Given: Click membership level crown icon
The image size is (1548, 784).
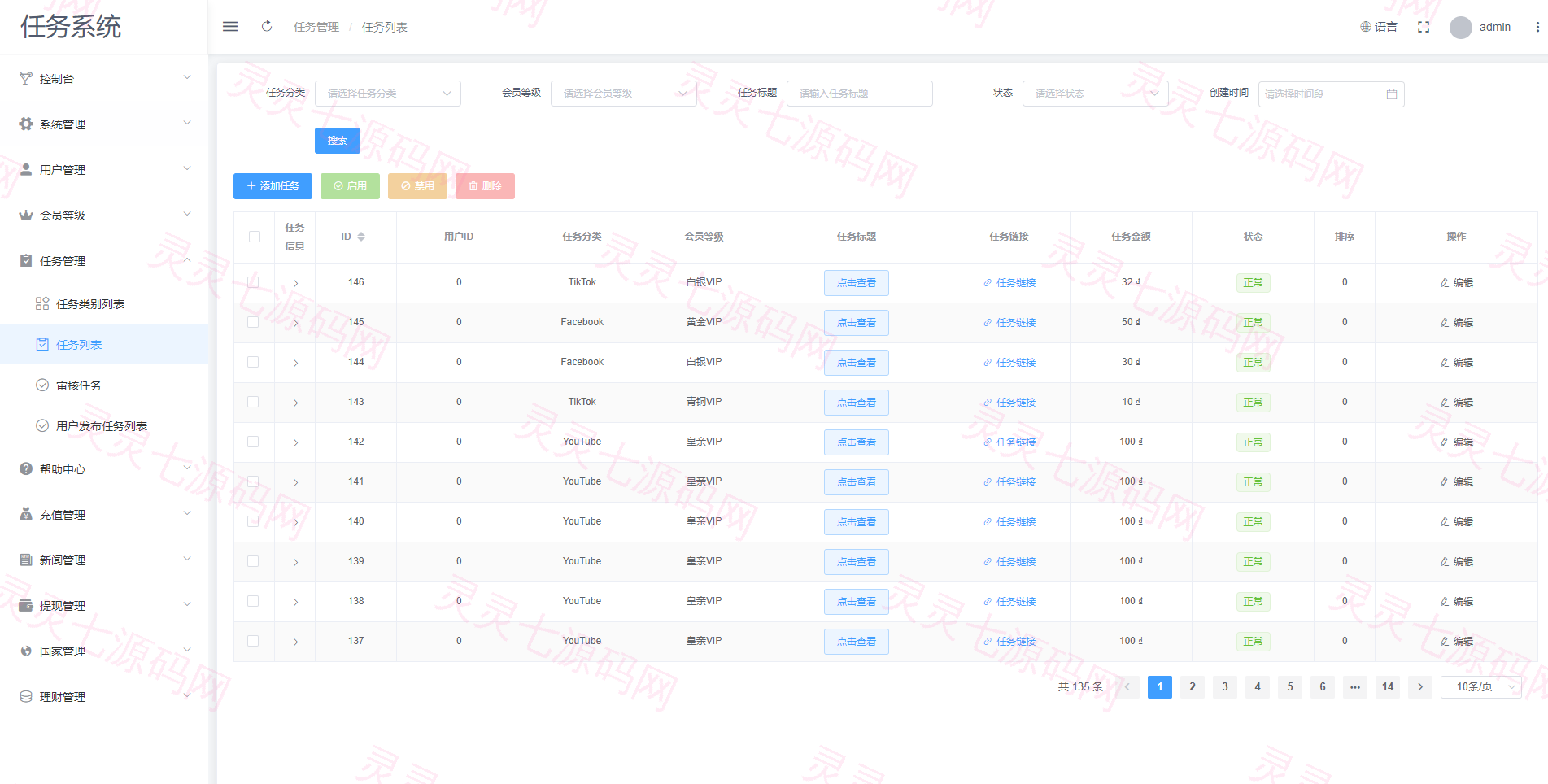Looking at the screenshot, I should pyautogui.click(x=26, y=216).
